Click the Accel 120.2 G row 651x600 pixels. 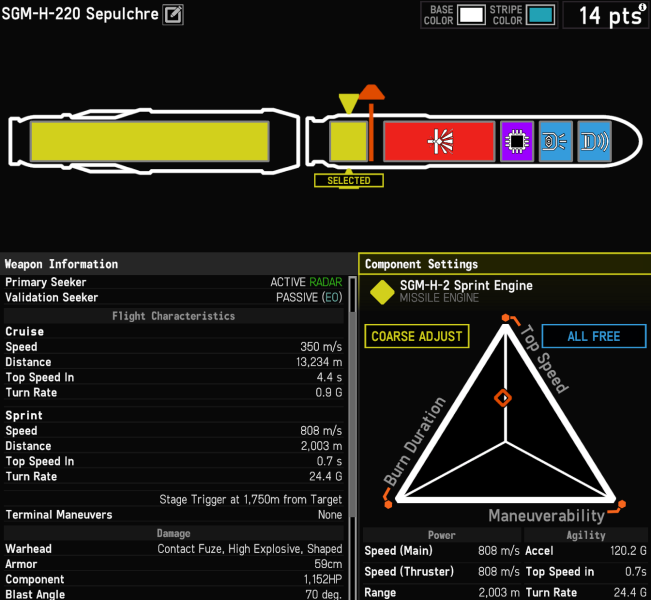point(586,551)
